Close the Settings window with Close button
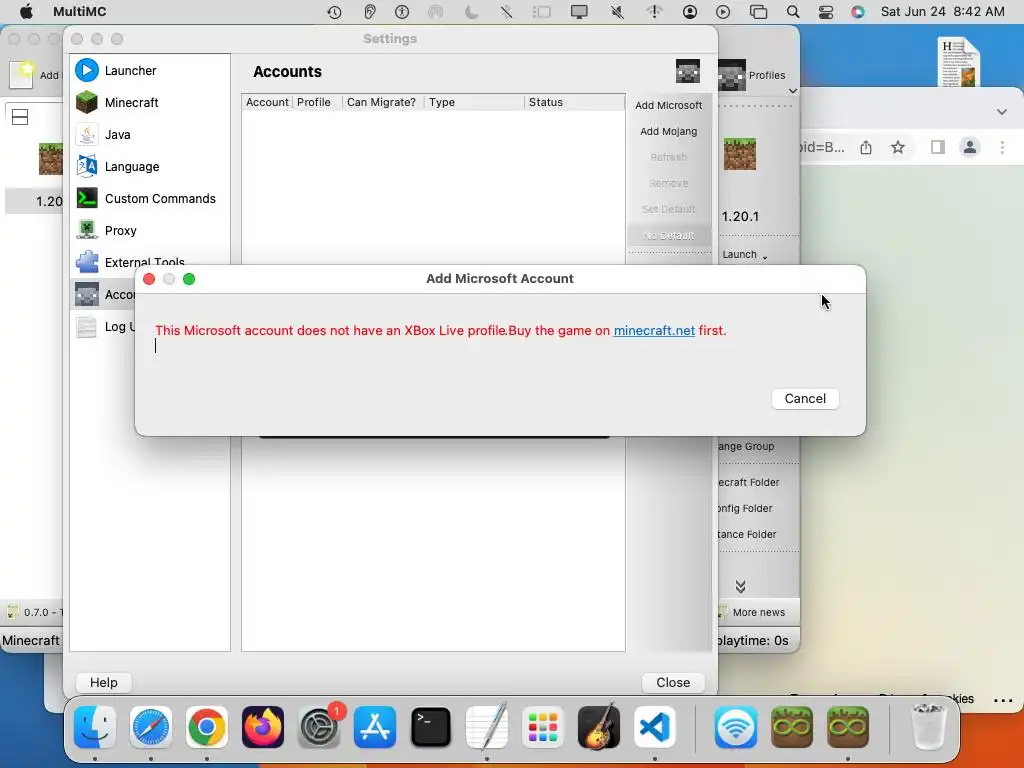 coord(673,682)
